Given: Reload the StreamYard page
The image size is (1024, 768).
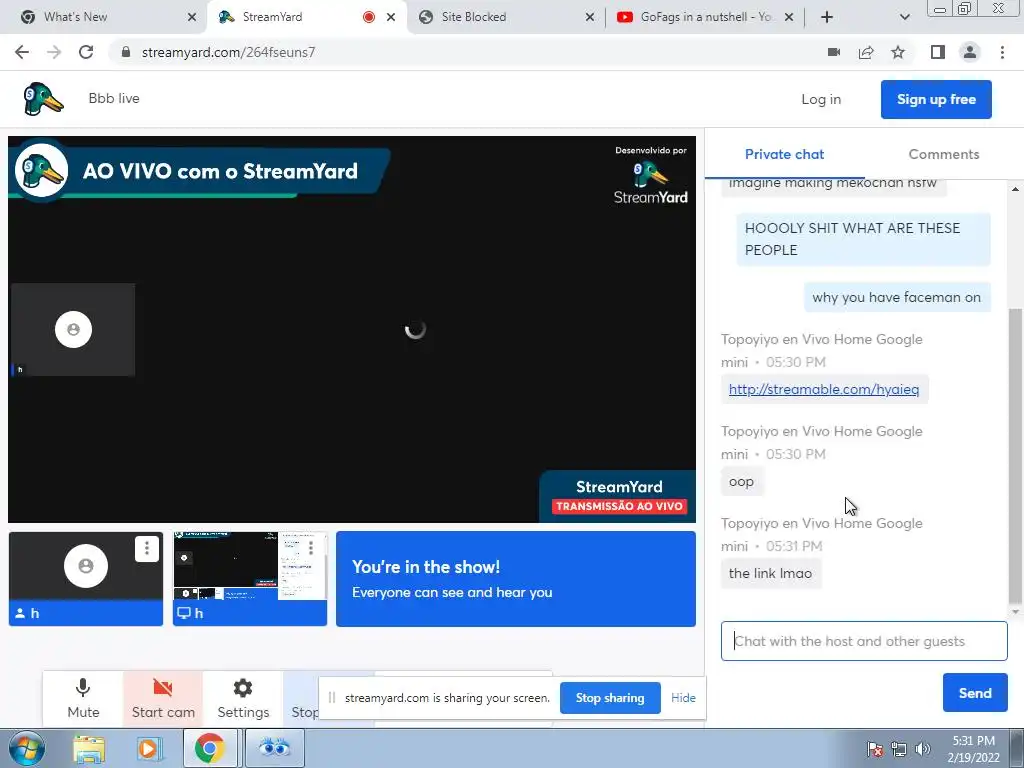Looking at the screenshot, I should point(86,52).
